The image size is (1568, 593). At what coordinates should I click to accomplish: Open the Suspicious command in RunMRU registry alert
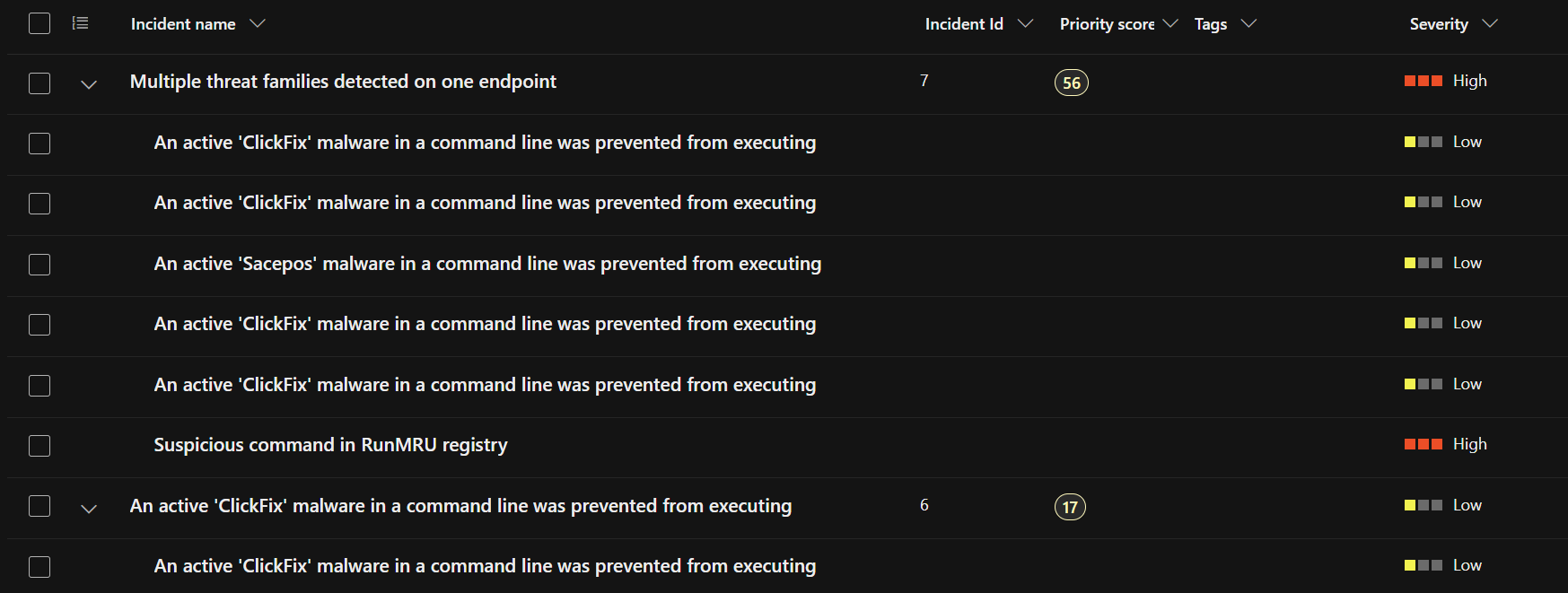tap(330, 445)
